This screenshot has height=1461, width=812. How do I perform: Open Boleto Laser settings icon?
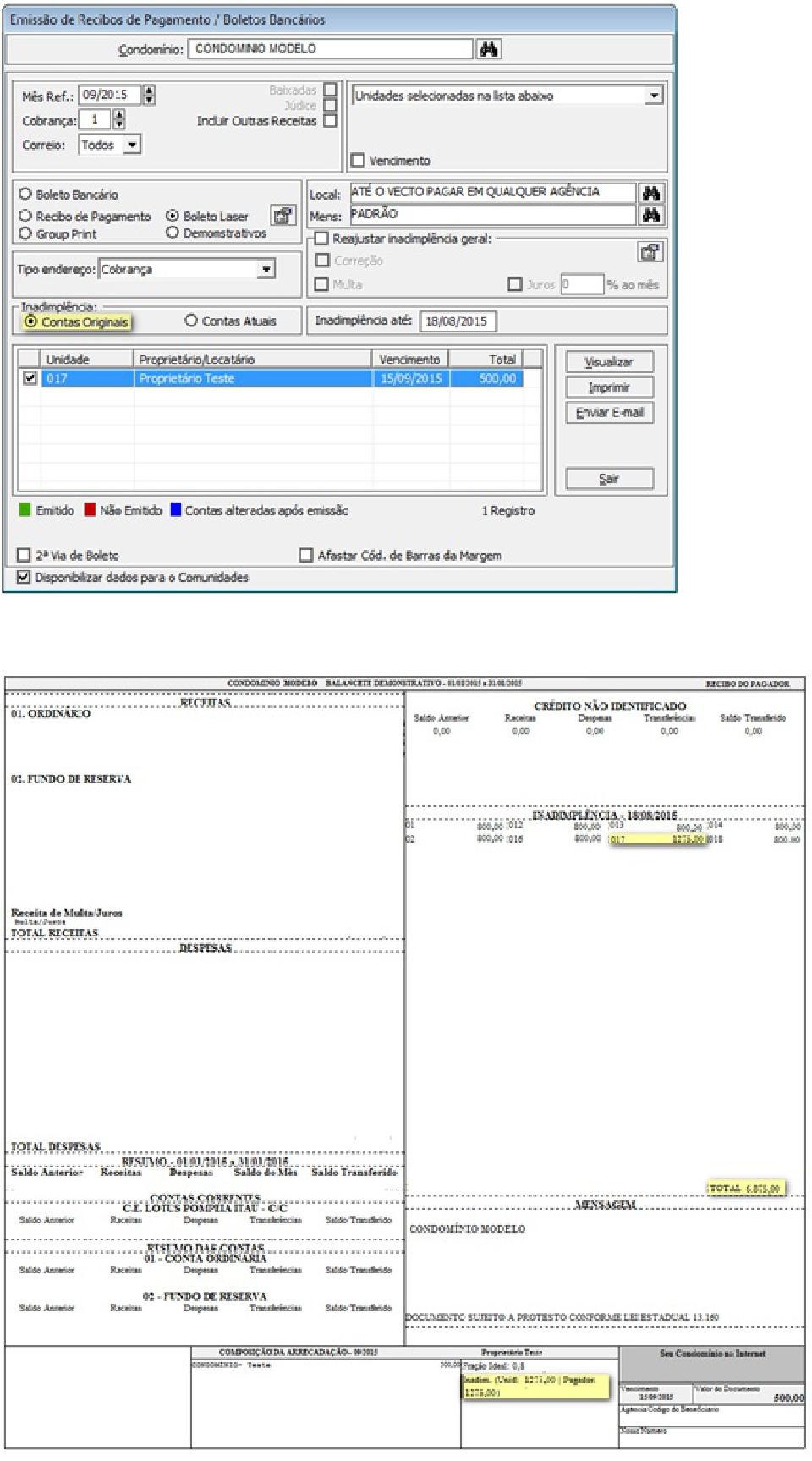(283, 216)
